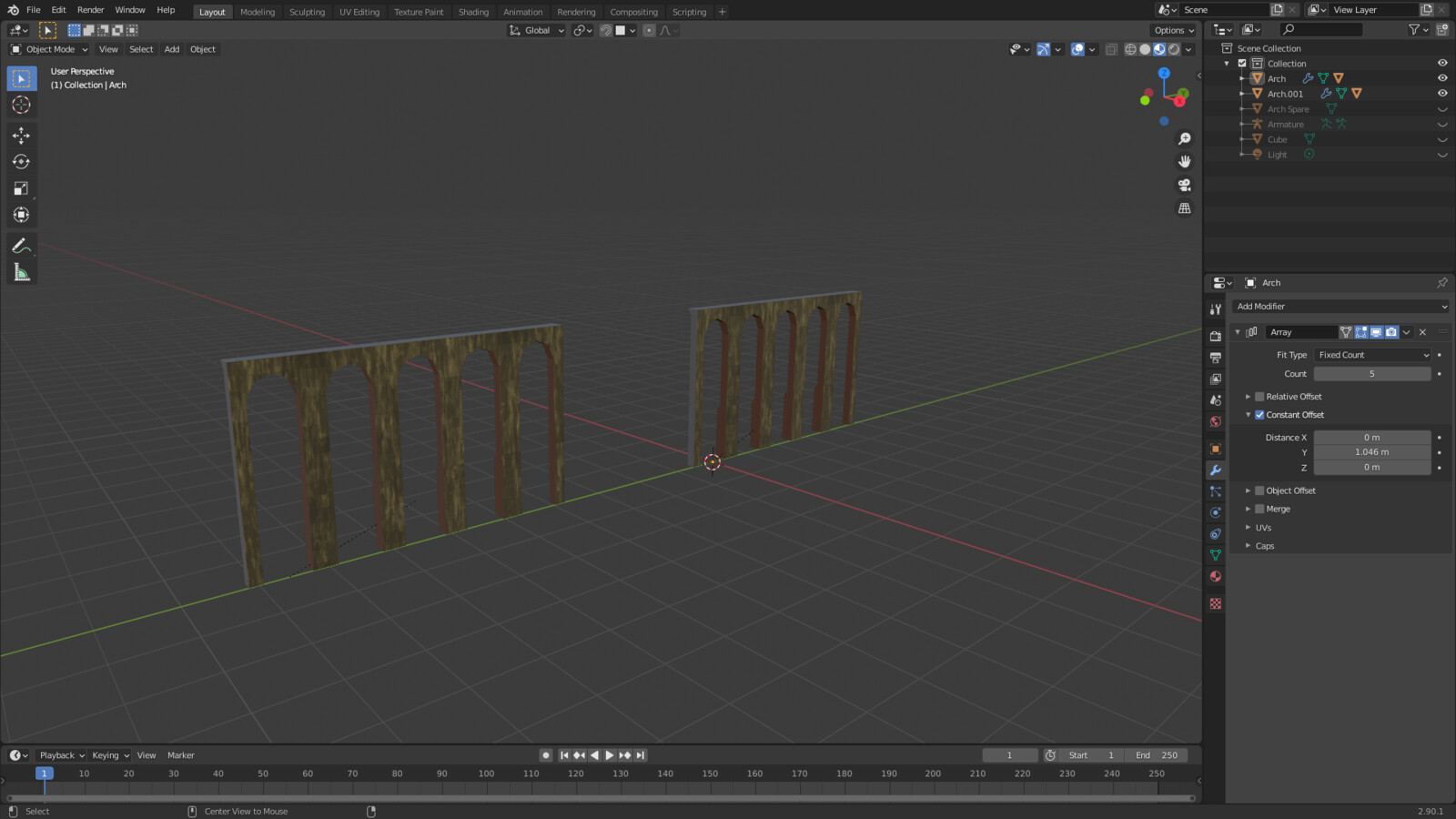The image size is (1456, 819).
Task: Toggle camera view icon
Action: coord(1185,185)
